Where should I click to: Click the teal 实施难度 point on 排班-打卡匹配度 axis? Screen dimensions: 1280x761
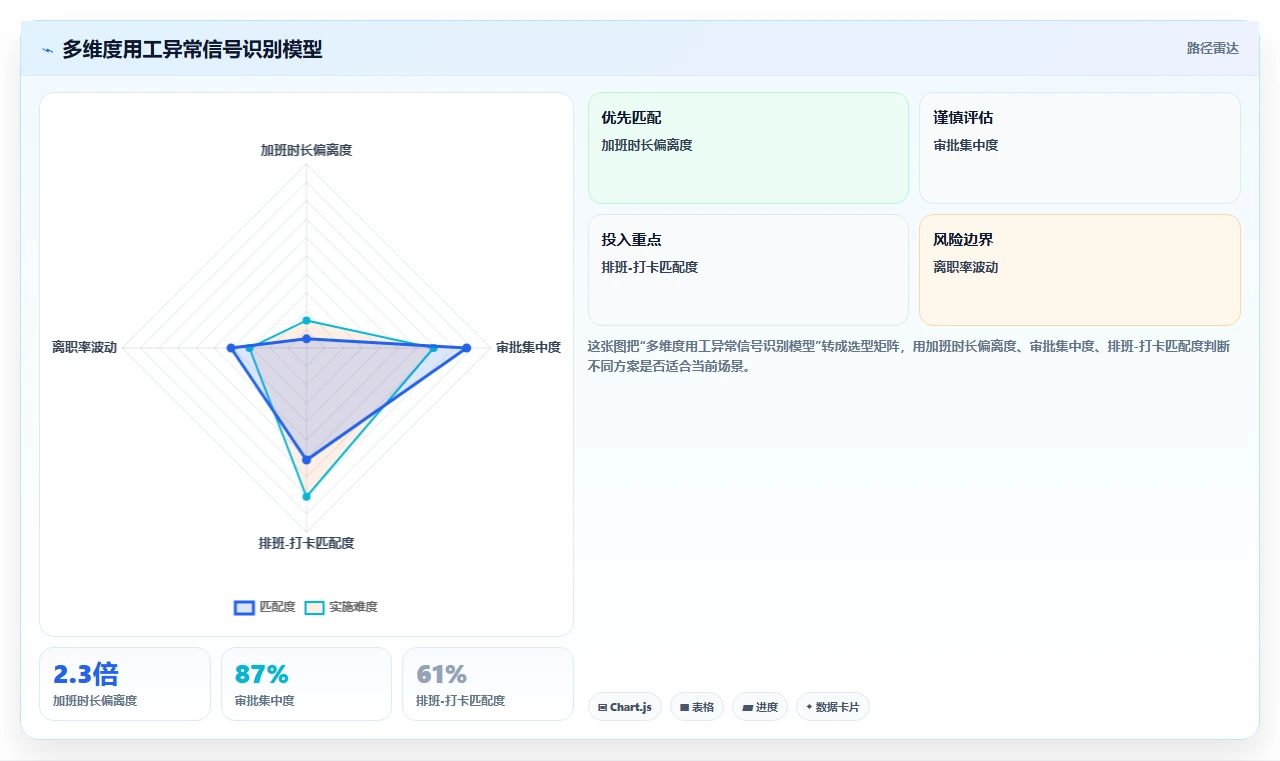(x=307, y=496)
